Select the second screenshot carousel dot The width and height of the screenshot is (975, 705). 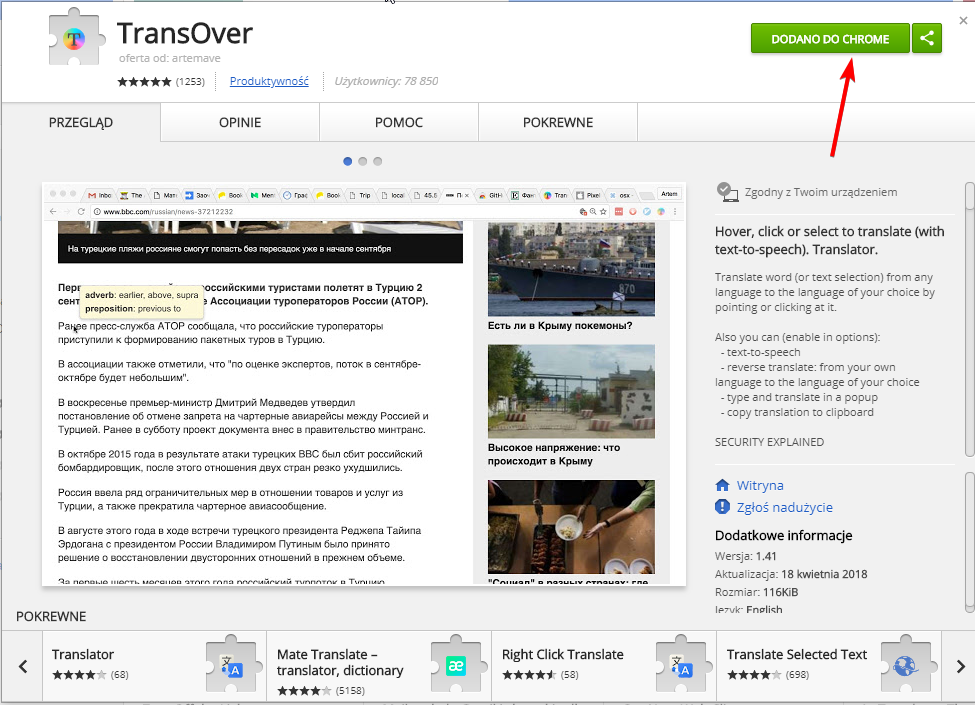point(363,162)
